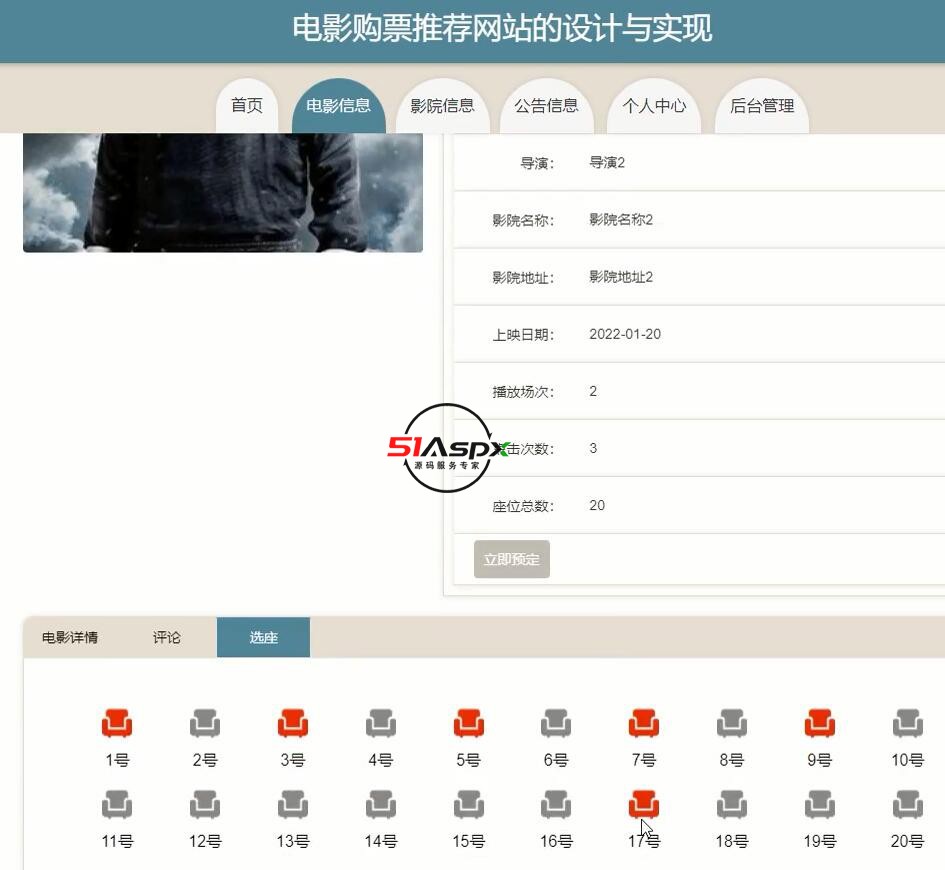Viewport: 945px width, 870px height.
Task: Toggle seat 20号 selection on
Action: [x=907, y=804]
